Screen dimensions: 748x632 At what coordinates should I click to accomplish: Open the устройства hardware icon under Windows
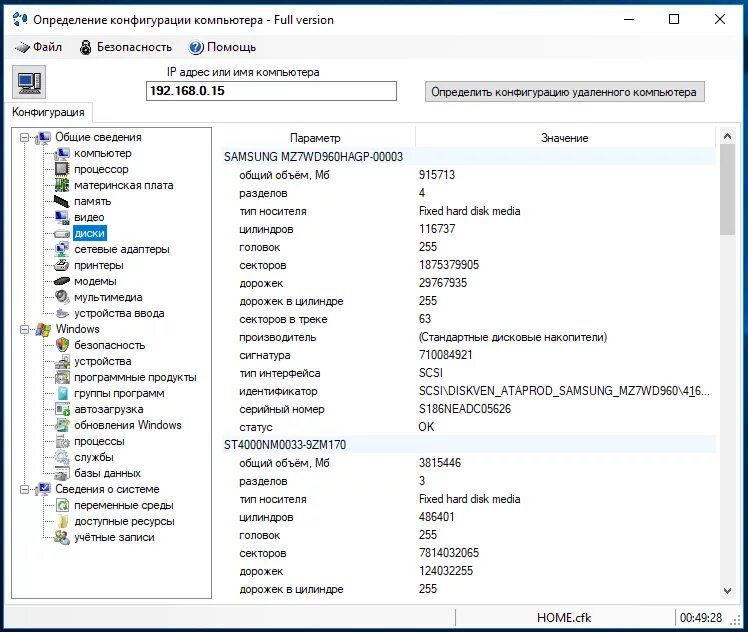coord(62,362)
